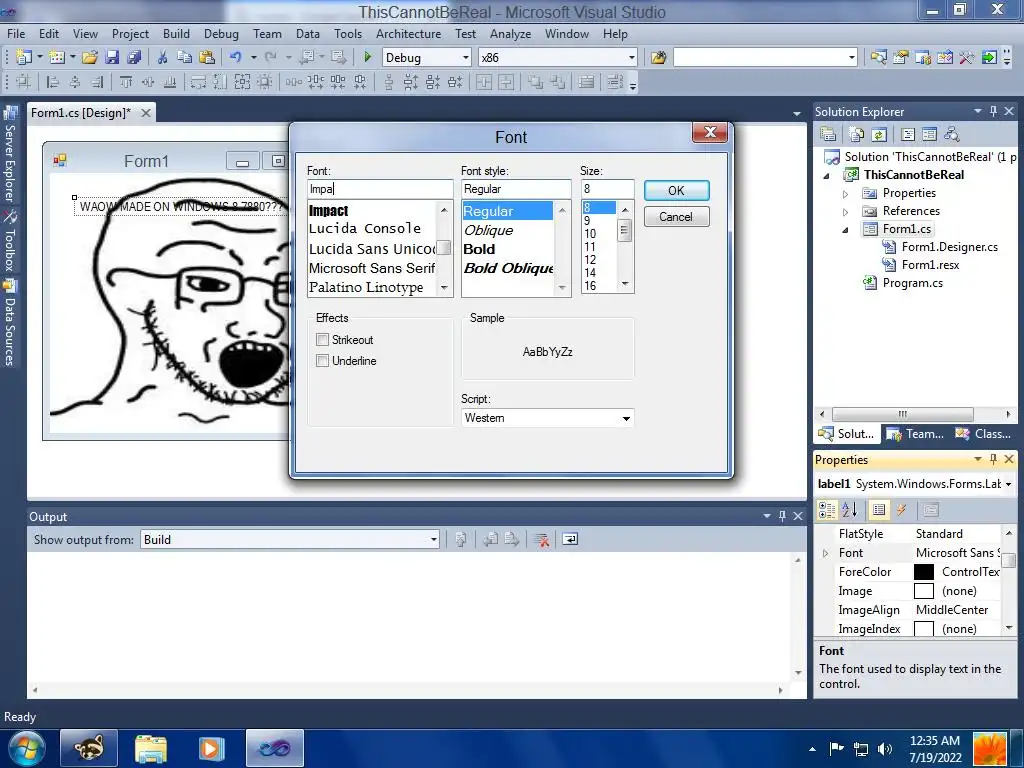Image resolution: width=1024 pixels, height=768 pixels.
Task: Open the Toolbox side tab
Action: [x=10, y=241]
